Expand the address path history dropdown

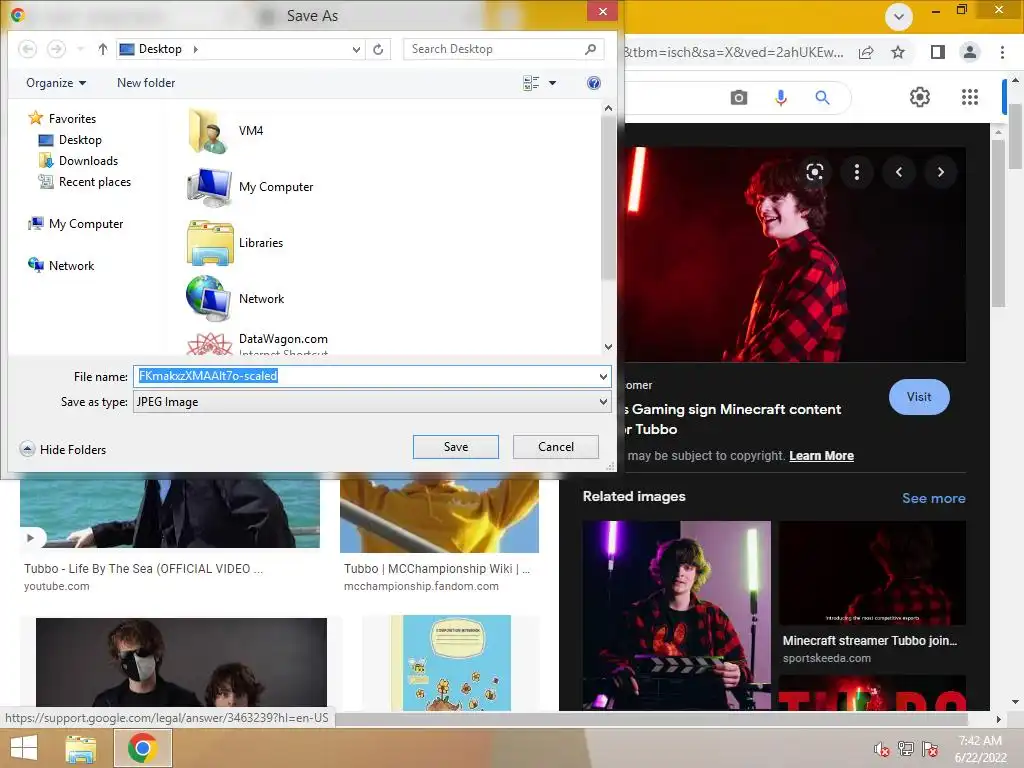tap(356, 49)
